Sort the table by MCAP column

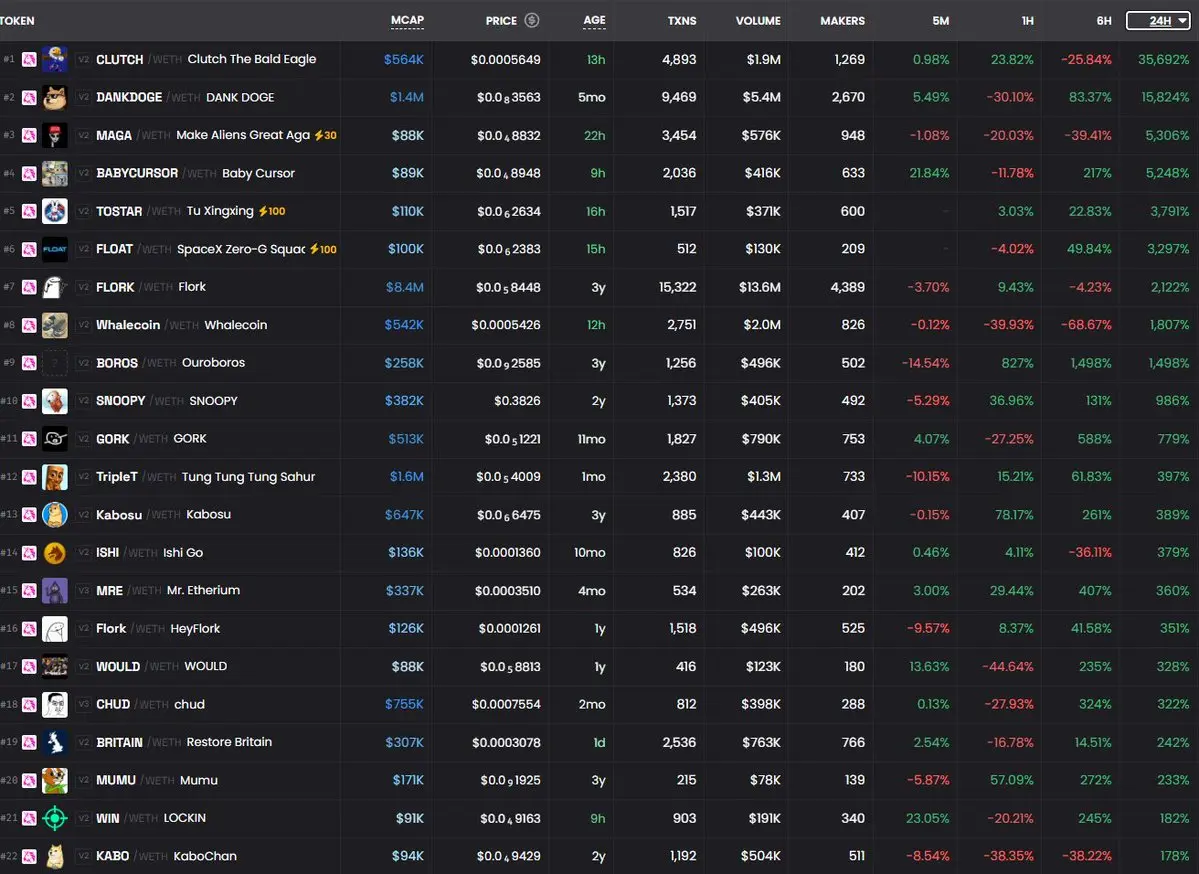coord(407,21)
